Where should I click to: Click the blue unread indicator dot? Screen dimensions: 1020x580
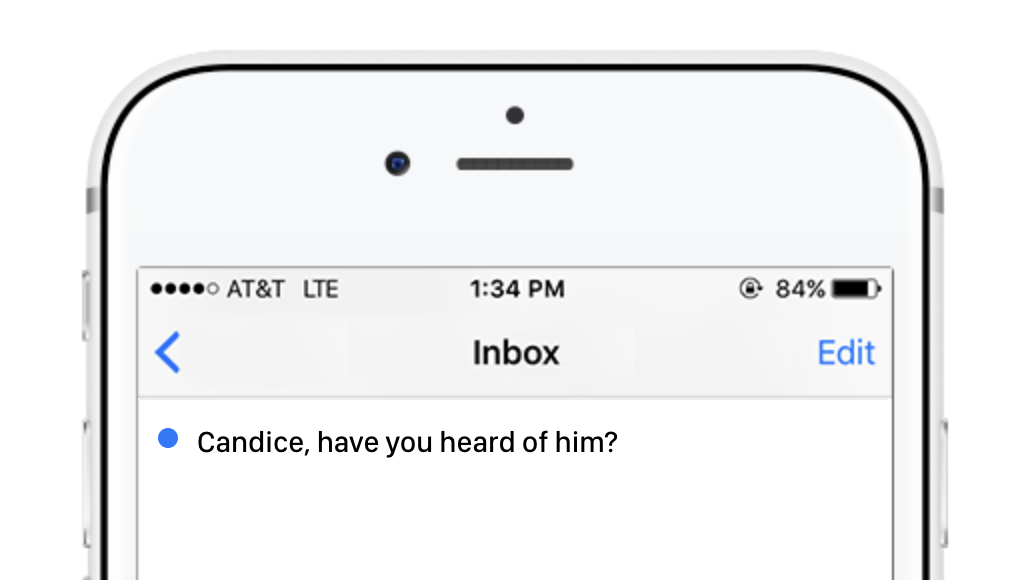coord(168,438)
